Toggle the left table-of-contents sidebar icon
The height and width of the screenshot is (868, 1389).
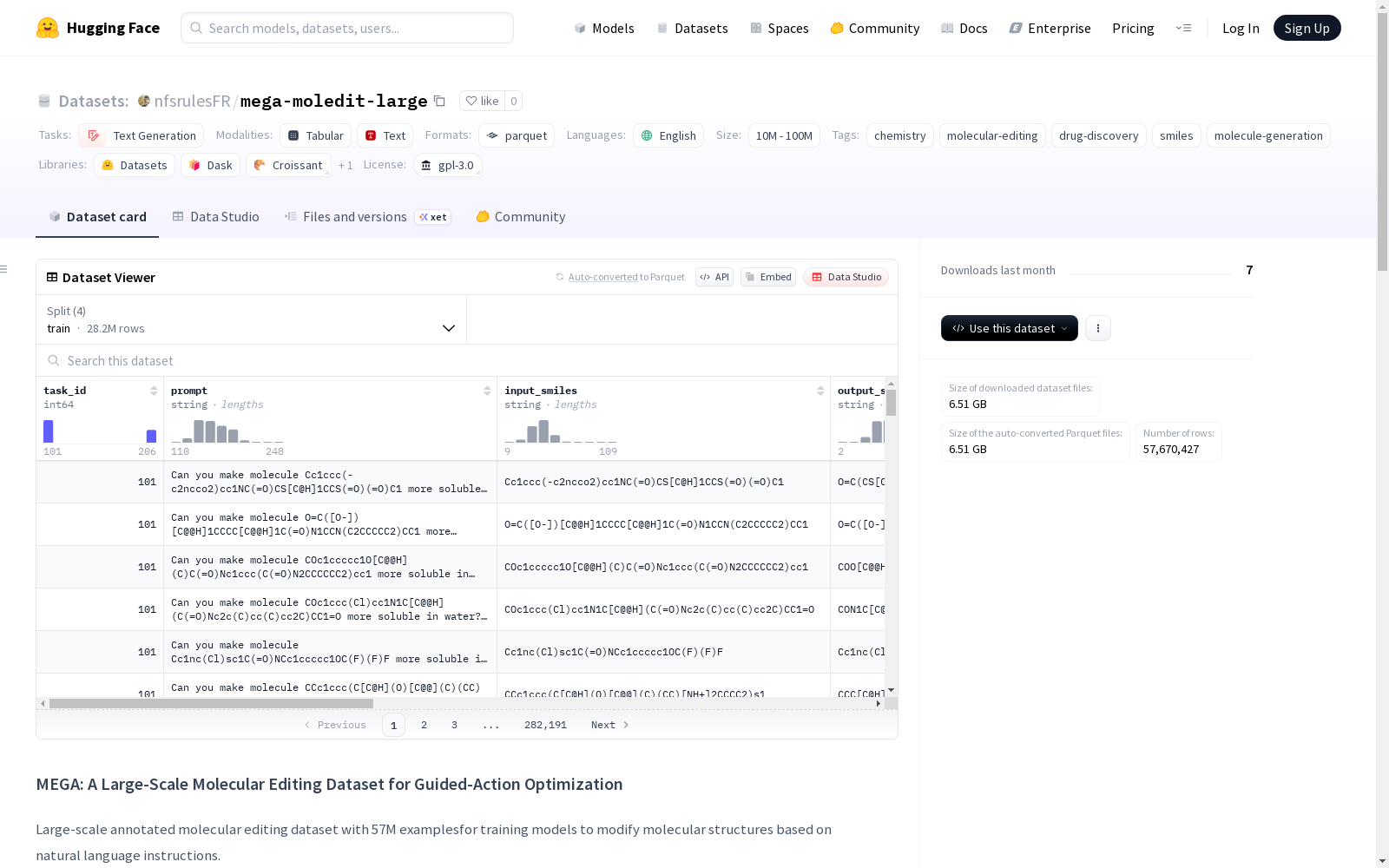pyautogui.click(x=4, y=269)
